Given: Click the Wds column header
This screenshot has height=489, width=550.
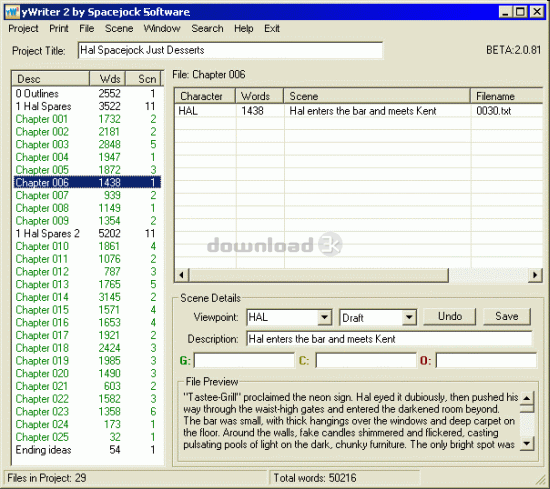Looking at the screenshot, I should [108, 79].
